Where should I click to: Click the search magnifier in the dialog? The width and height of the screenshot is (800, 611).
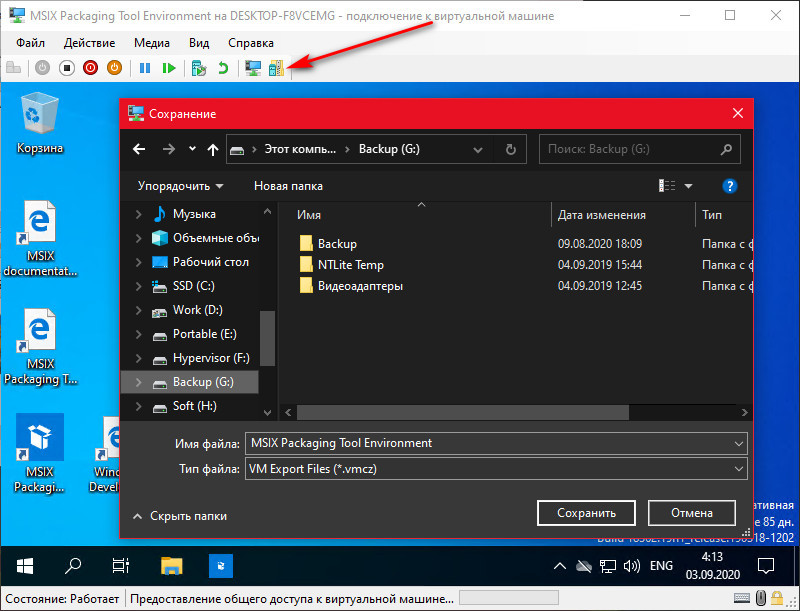pyautogui.click(x=726, y=149)
